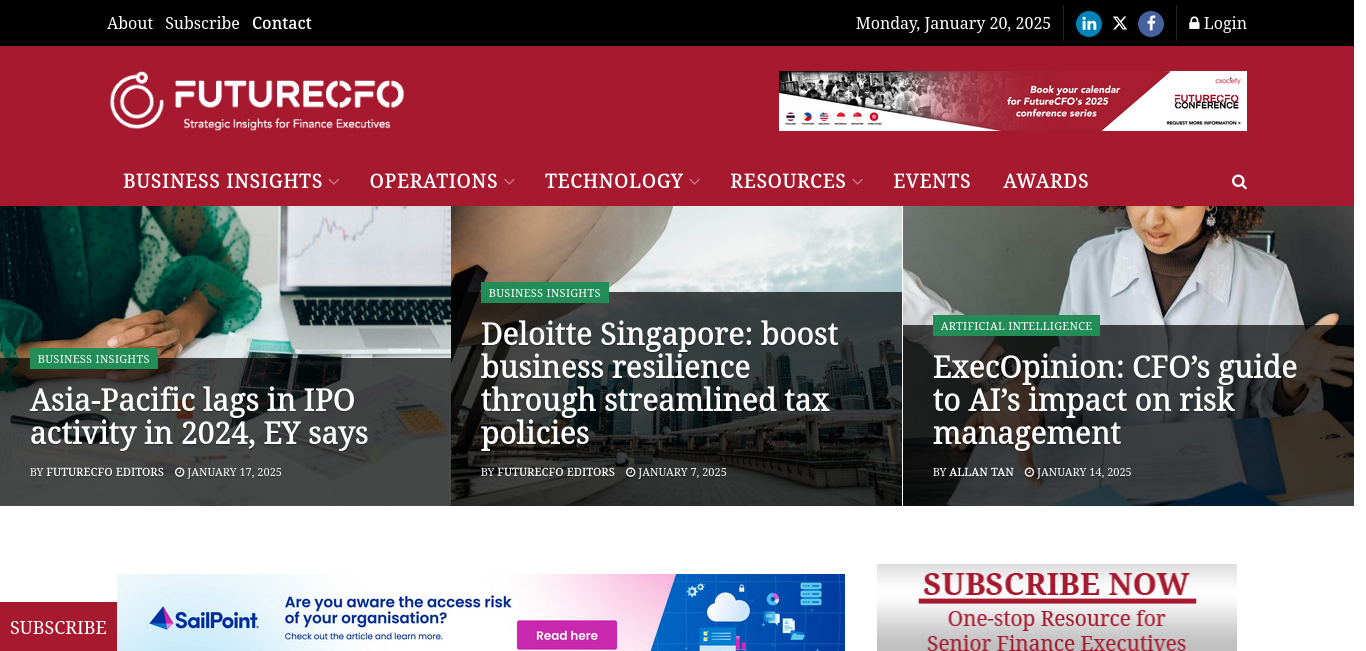
Task: Expand the Business Insights menu chevron
Action: pos(334,182)
